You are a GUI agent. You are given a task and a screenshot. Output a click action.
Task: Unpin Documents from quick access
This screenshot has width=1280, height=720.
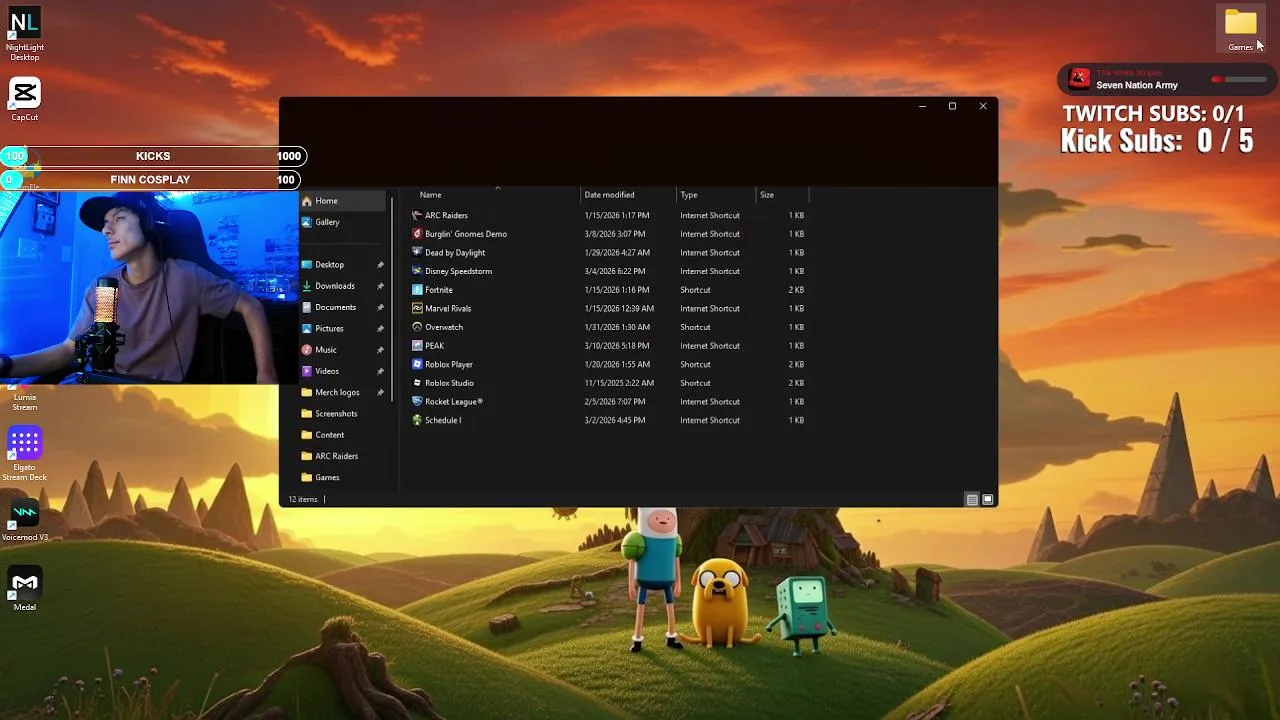[x=380, y=307]
